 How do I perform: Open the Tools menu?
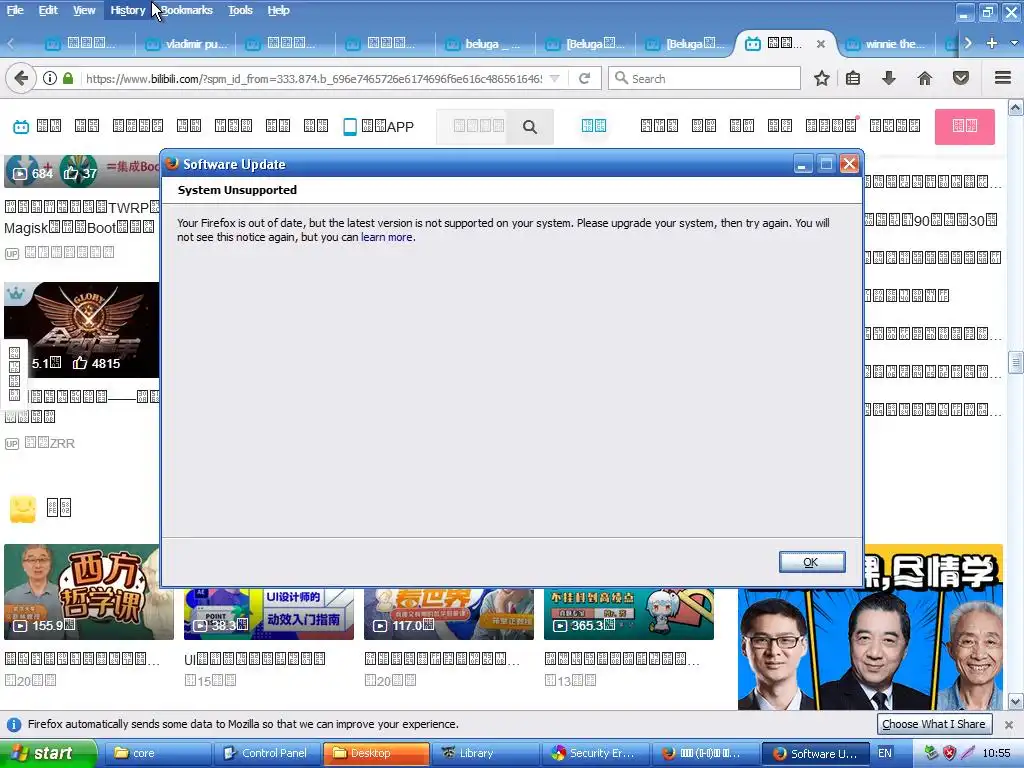tap(240, 10)
